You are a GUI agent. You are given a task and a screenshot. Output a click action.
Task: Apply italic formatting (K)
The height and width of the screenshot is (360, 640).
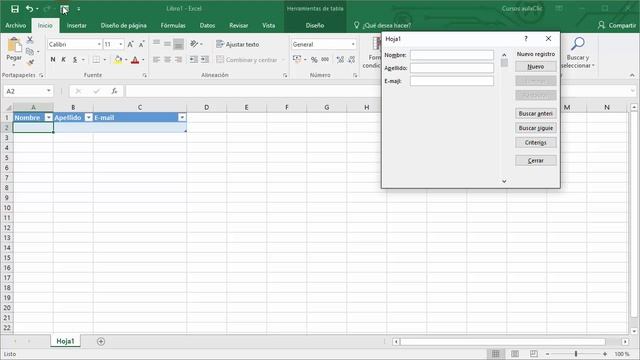click(64, 60)
